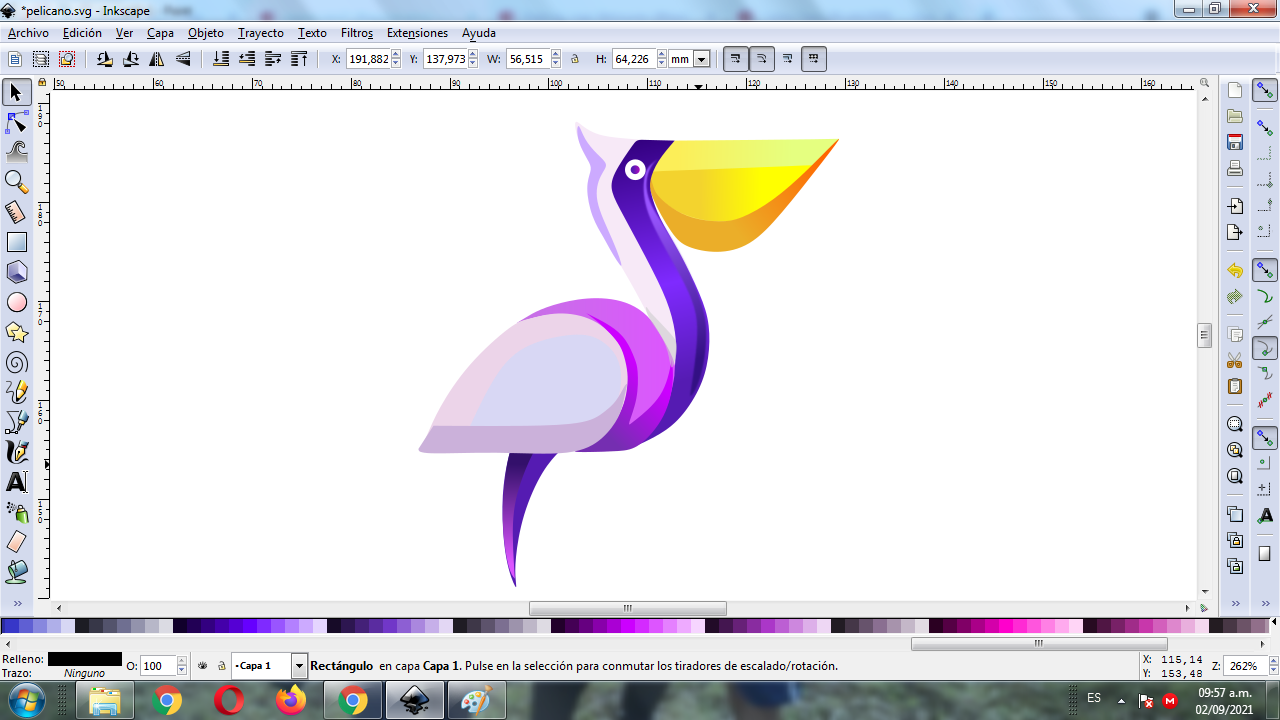1280x720 pixels.
Task: Flip selection horizontally
Action: pos(157,59)
